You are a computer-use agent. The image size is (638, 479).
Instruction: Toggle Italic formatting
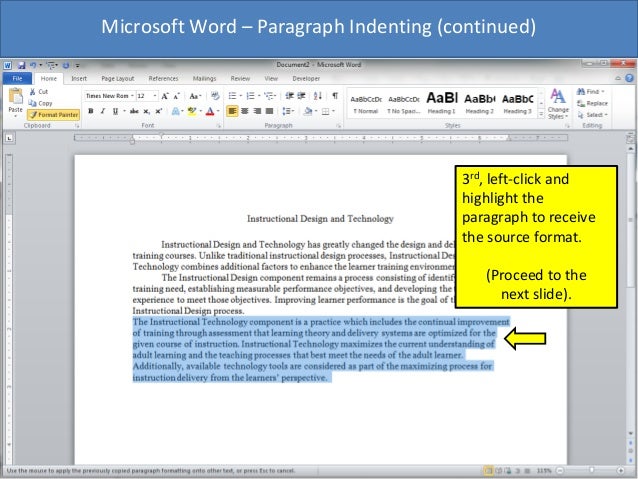point(103,111)
